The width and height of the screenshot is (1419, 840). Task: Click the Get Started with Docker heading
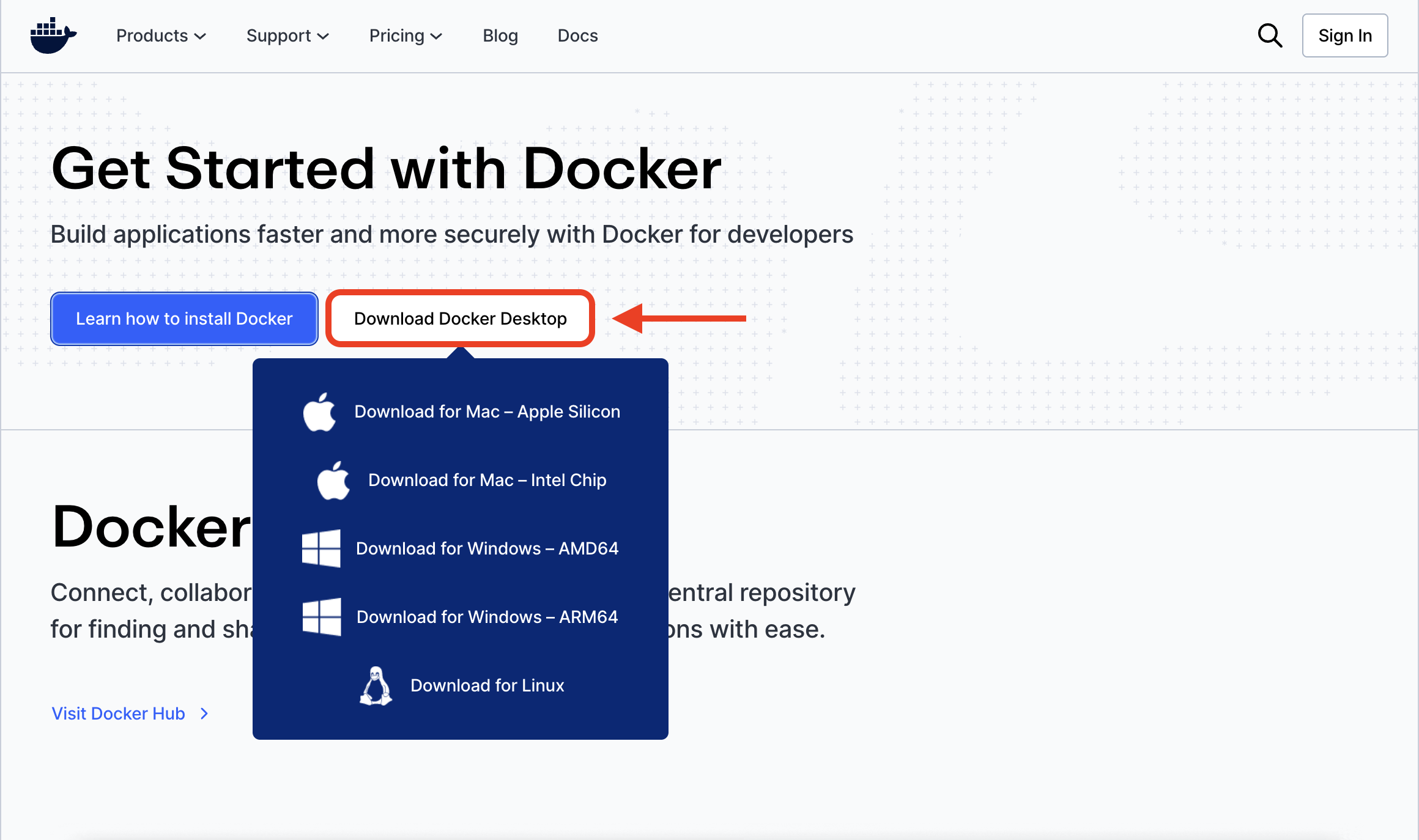tap(387, 169)
